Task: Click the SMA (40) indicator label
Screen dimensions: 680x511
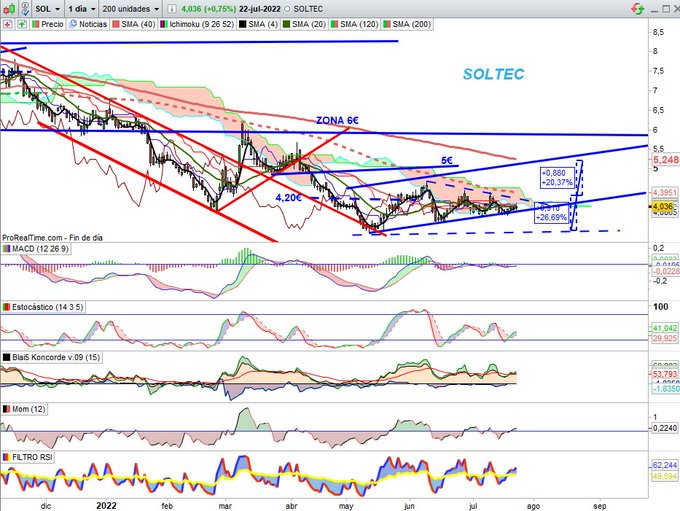Action: click(x=134, y=24)
